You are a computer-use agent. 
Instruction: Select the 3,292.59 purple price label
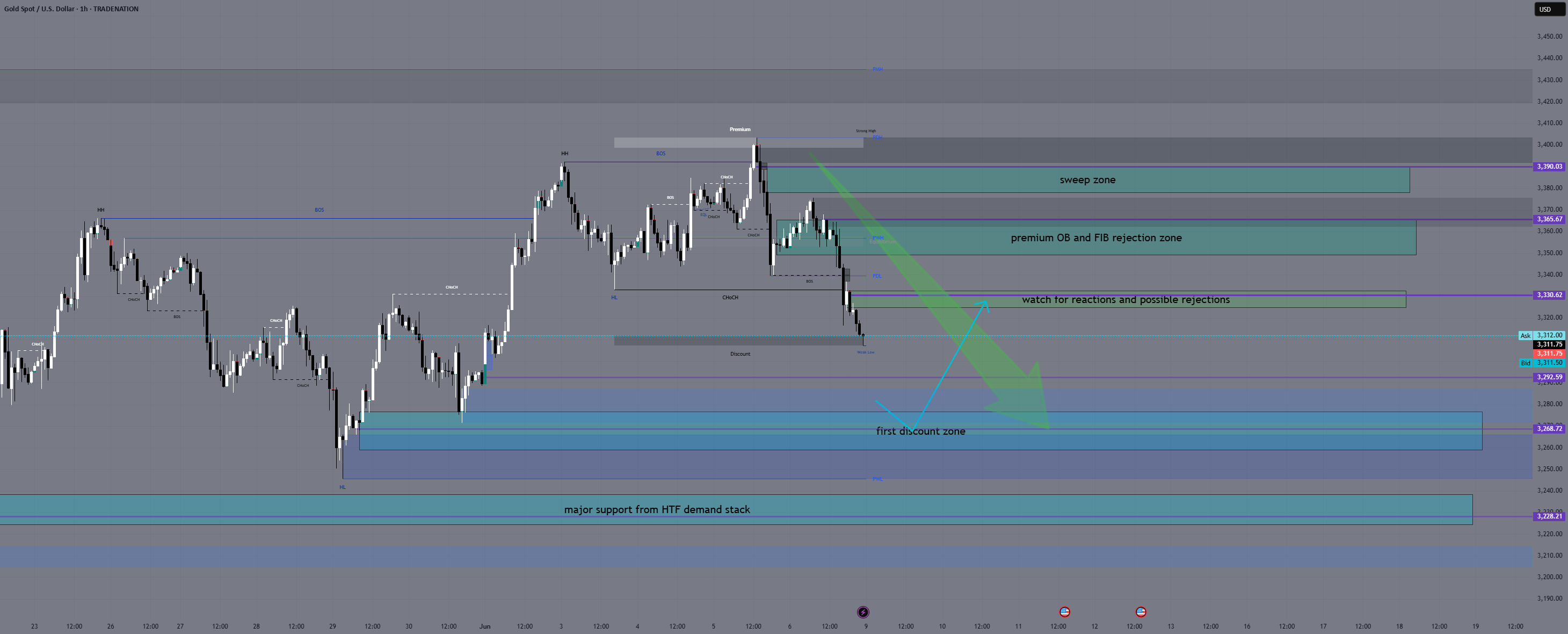(x=1549, y=377)
